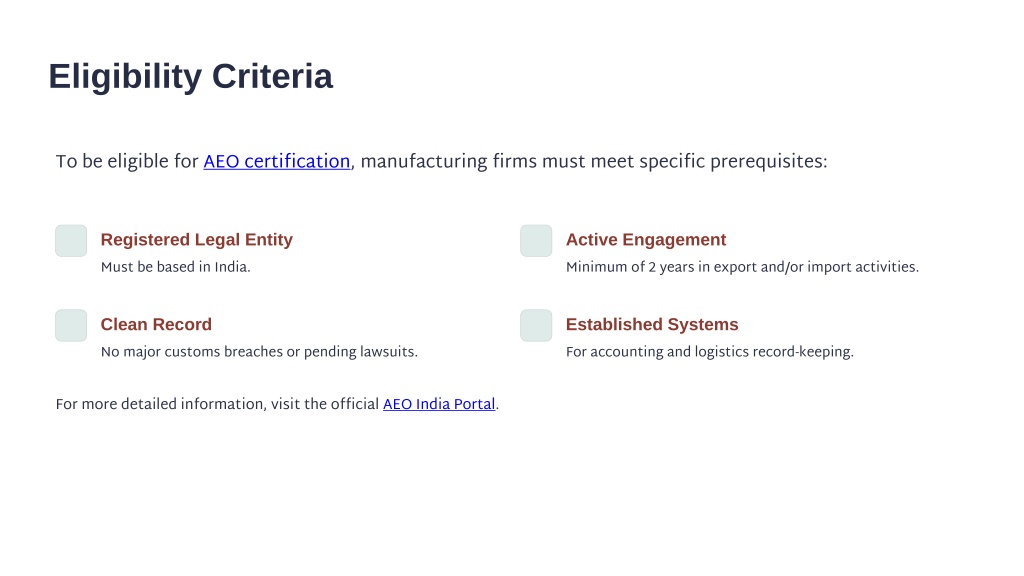Image resolution: width=1024 pixels, height=576 pixels.
Task: Click the 'To be eligible for' intro text
Action: pos(127,161)
